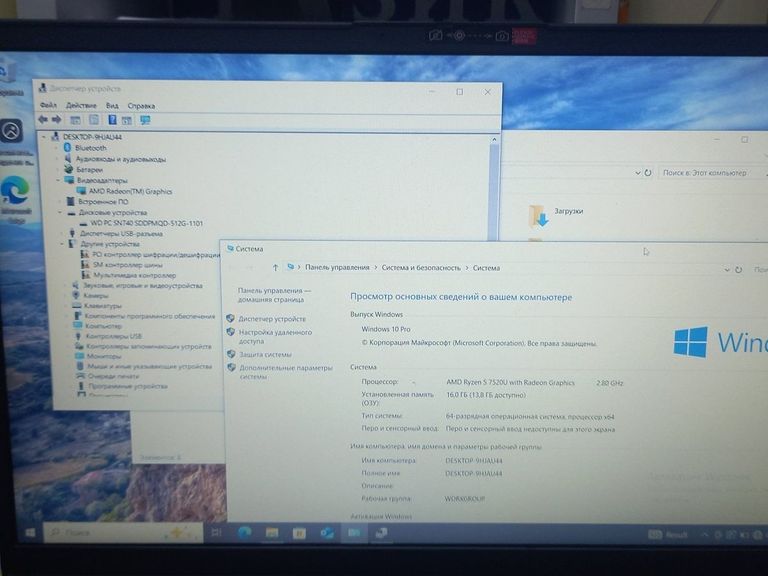Select Мультимедиа контроллер device
The image size is (768, 576).
coord(134,275)
